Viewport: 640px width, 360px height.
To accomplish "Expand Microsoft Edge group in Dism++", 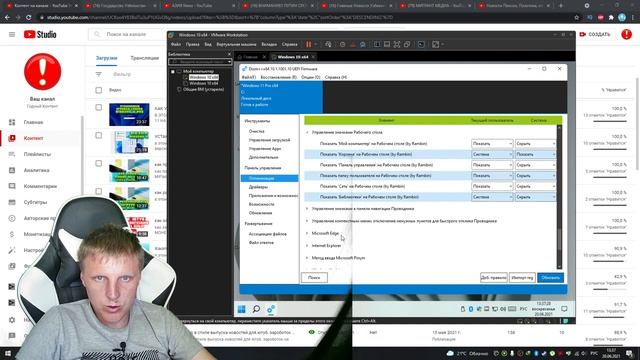I will (307, 233).
